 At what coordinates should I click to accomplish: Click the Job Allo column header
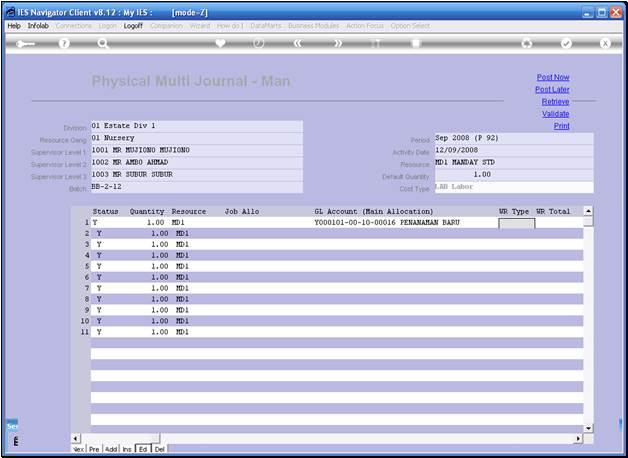pos(242,211)
